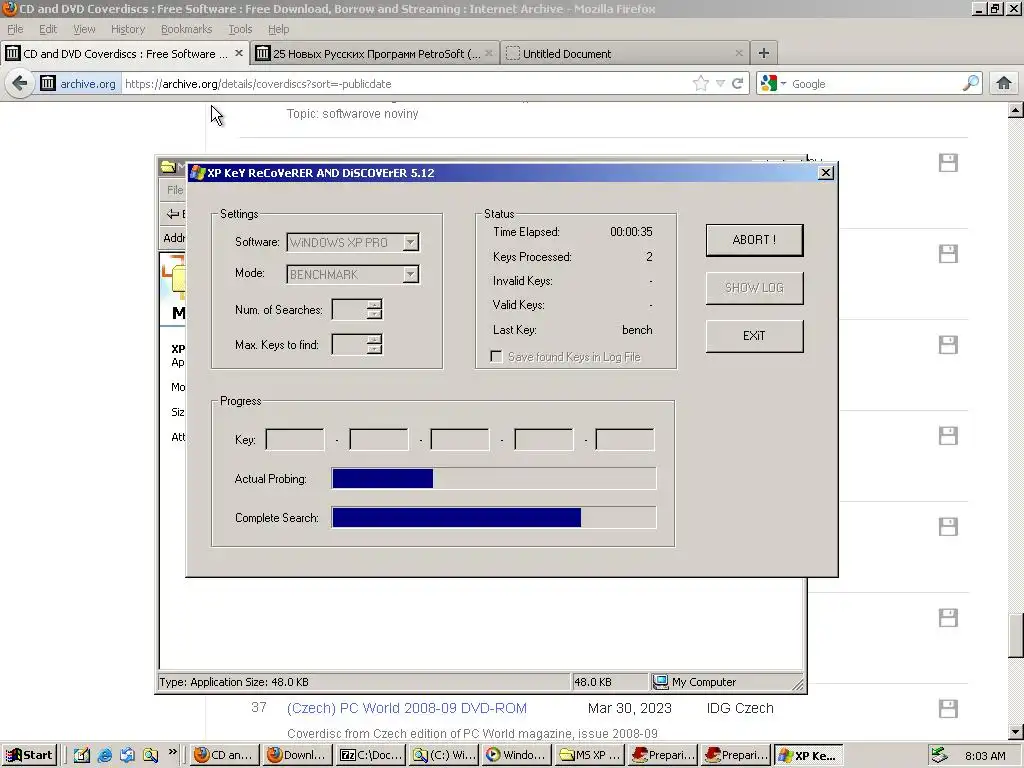The image size is (1024, 768).
Task: Click the ABORT ! button
Action: click(754, 240)
